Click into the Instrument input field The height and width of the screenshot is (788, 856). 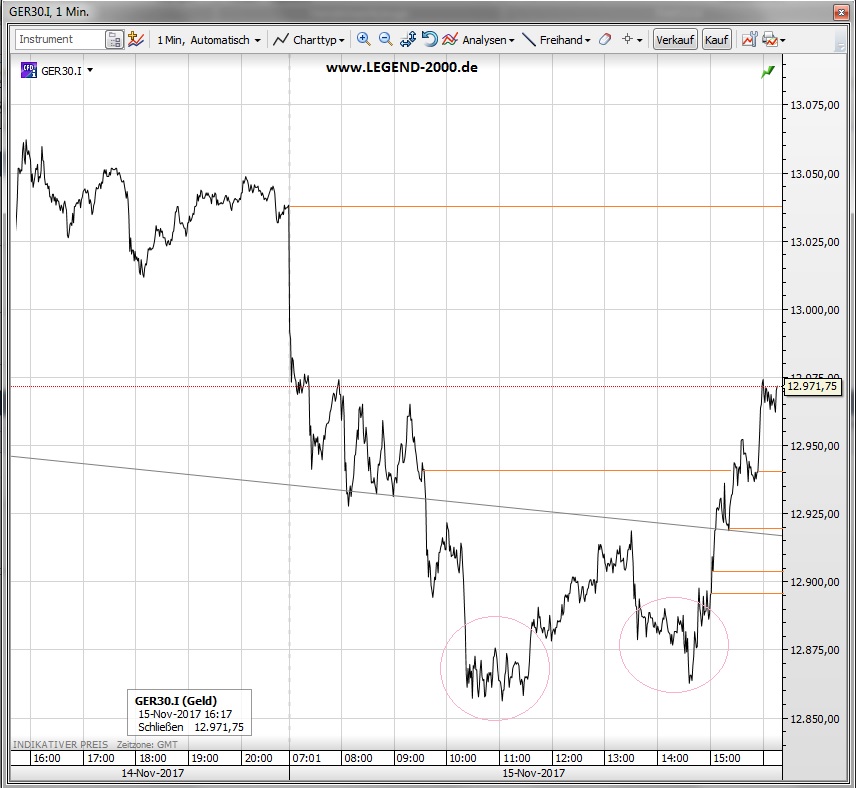[60, 40]
